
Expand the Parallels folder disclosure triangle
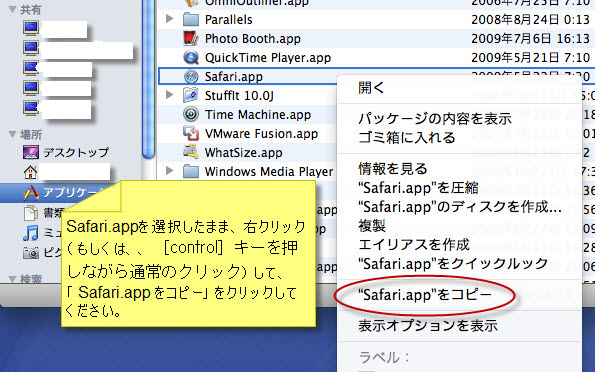click(x=170, y=19)
